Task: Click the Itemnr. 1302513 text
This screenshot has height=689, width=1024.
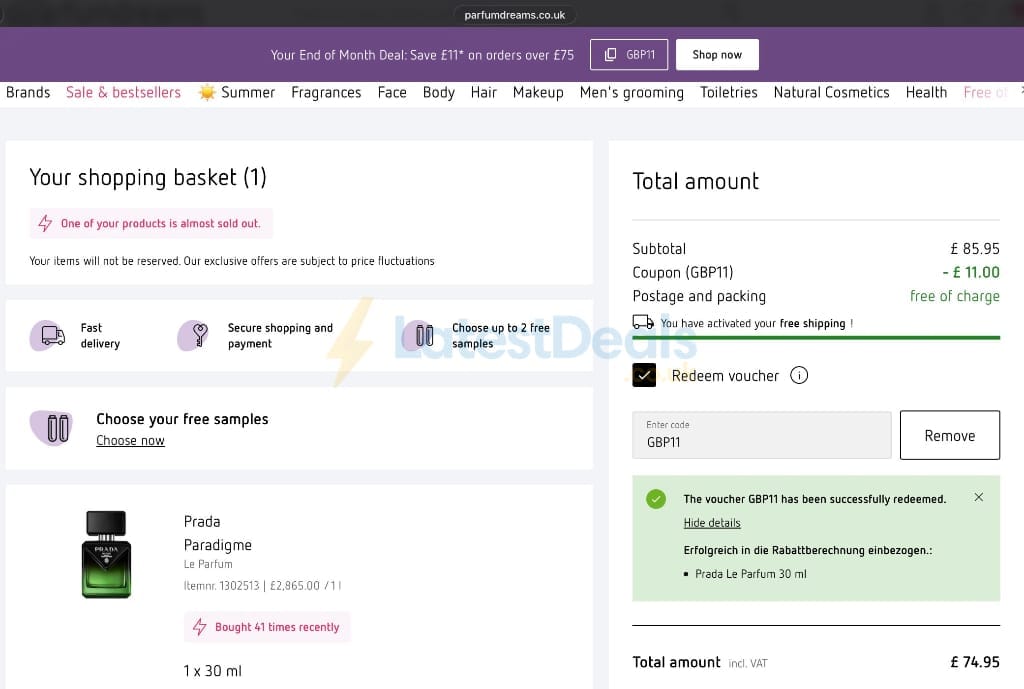Action: click(221, 586)
